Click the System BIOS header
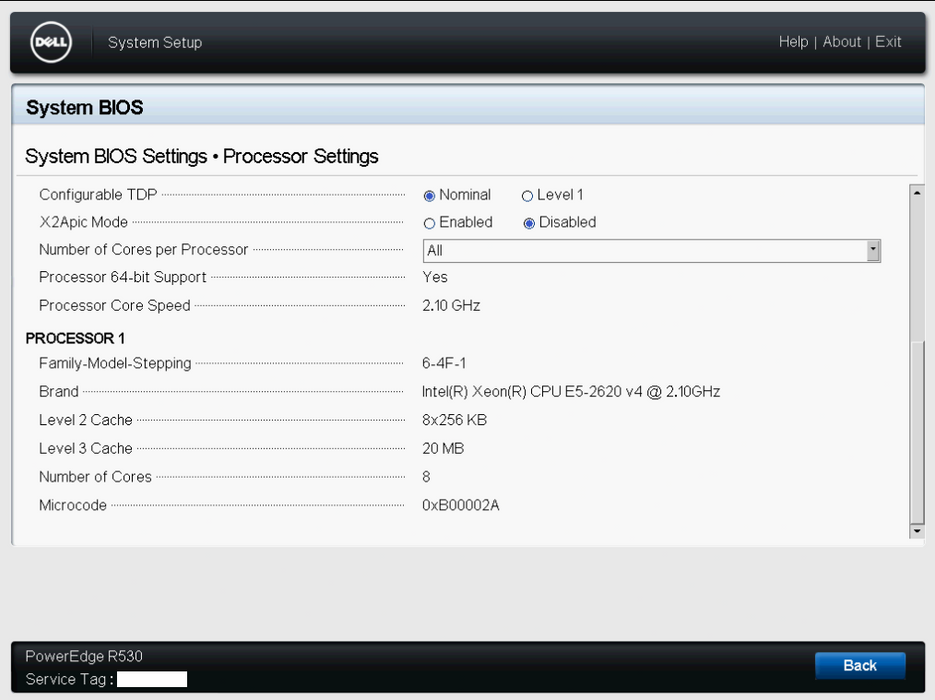 coord(85,107)
